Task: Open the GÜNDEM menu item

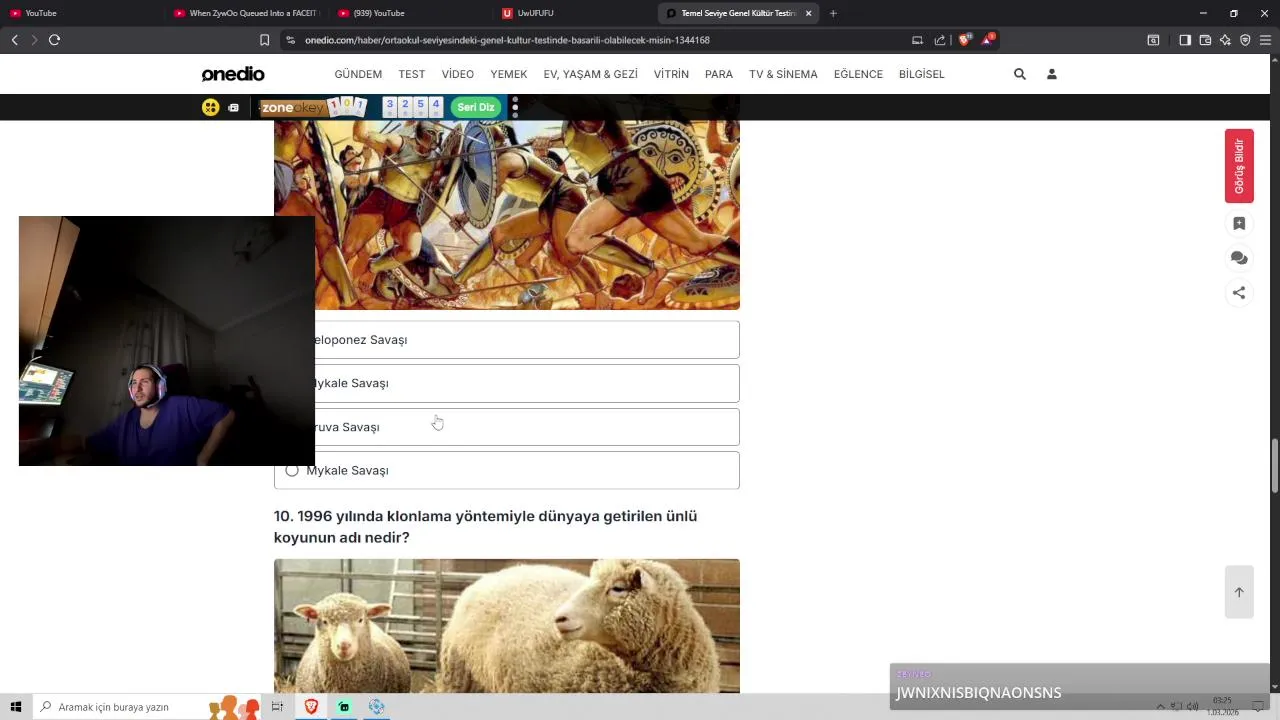Action: coord(358,74)
